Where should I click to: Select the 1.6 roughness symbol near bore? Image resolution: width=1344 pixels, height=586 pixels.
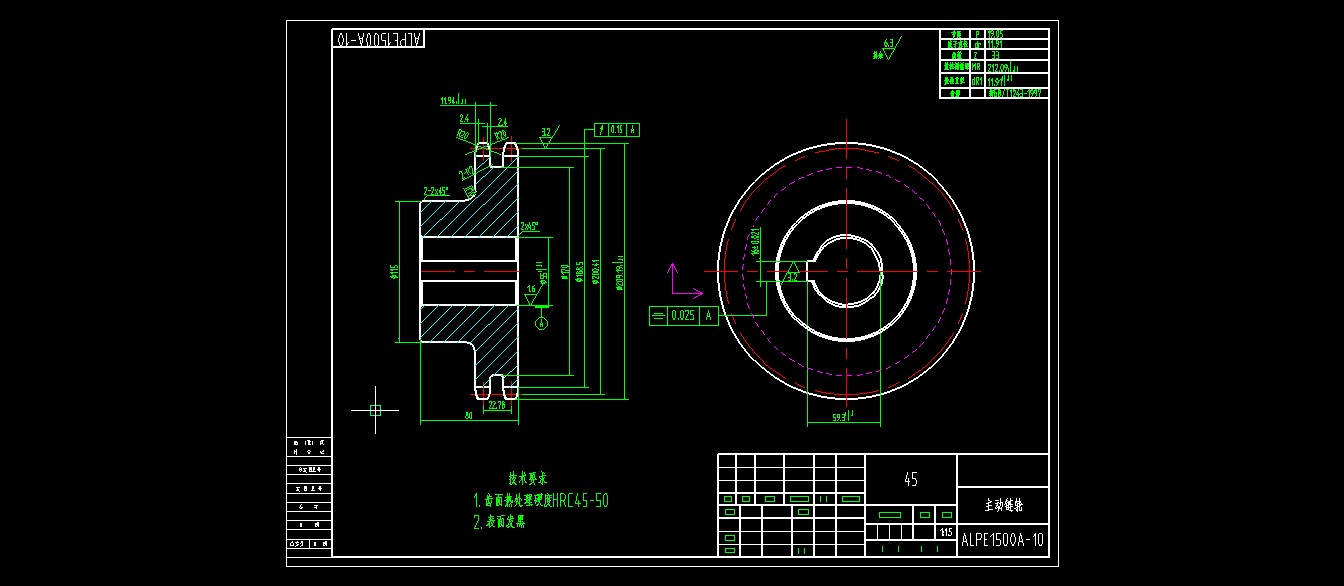[532, 293]
